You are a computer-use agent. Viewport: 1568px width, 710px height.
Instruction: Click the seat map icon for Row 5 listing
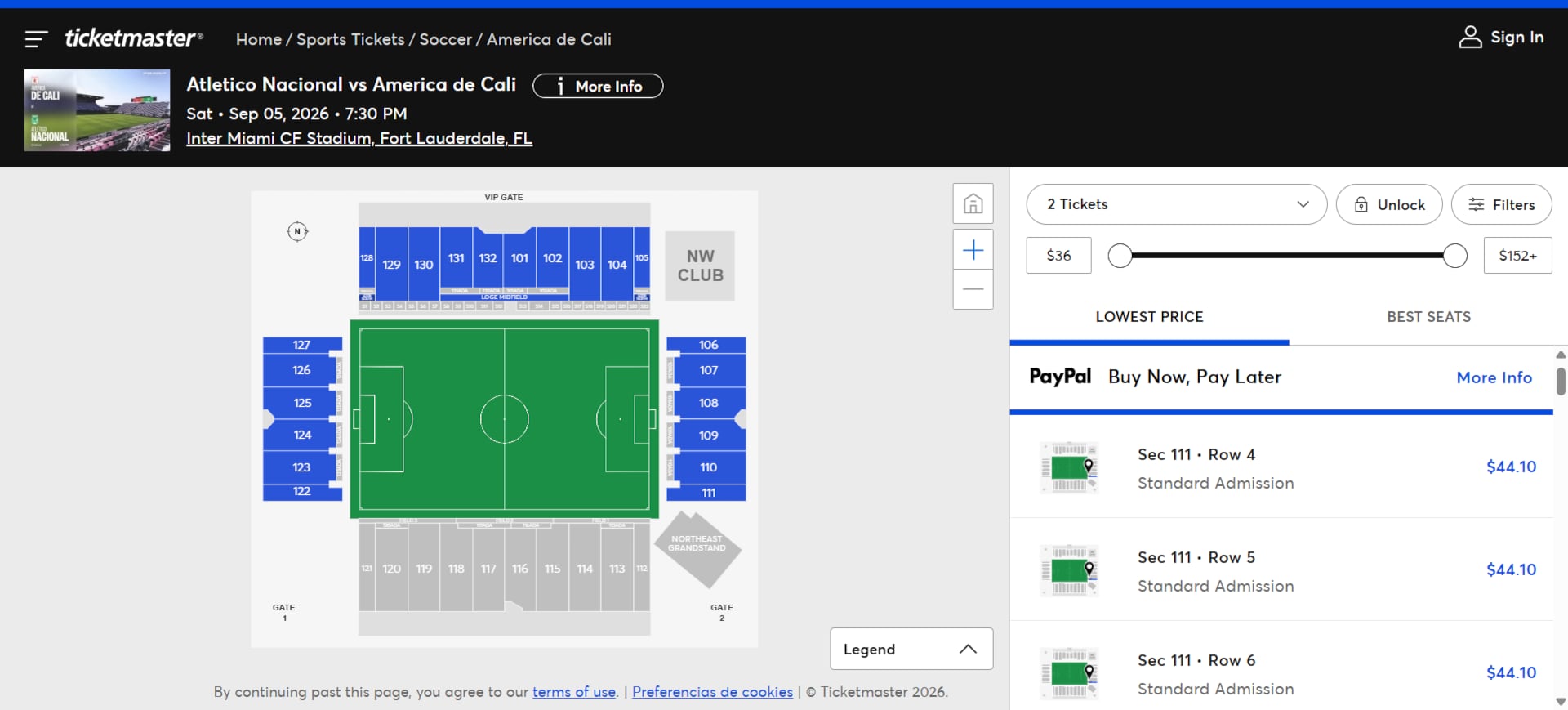pos(1069,570)
